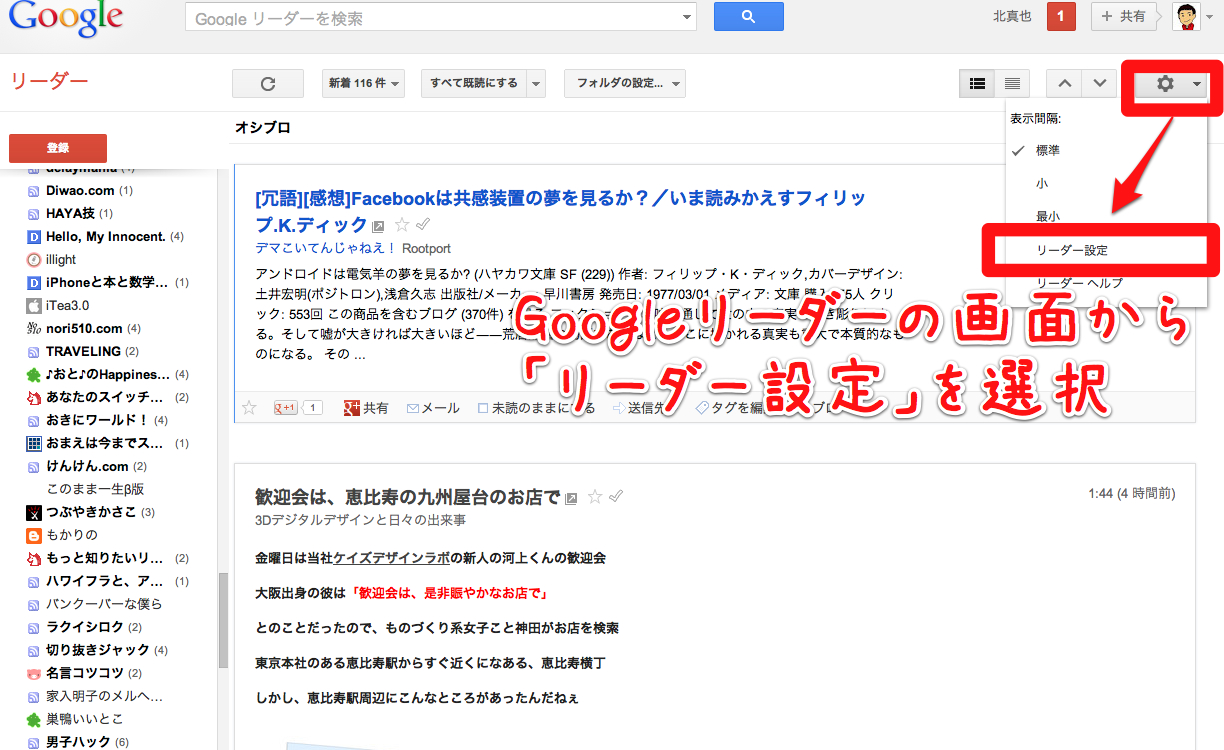Toggle the star beside 歓迎会 article title
Screen dimensions: 1224x750
tap(595, 497)
